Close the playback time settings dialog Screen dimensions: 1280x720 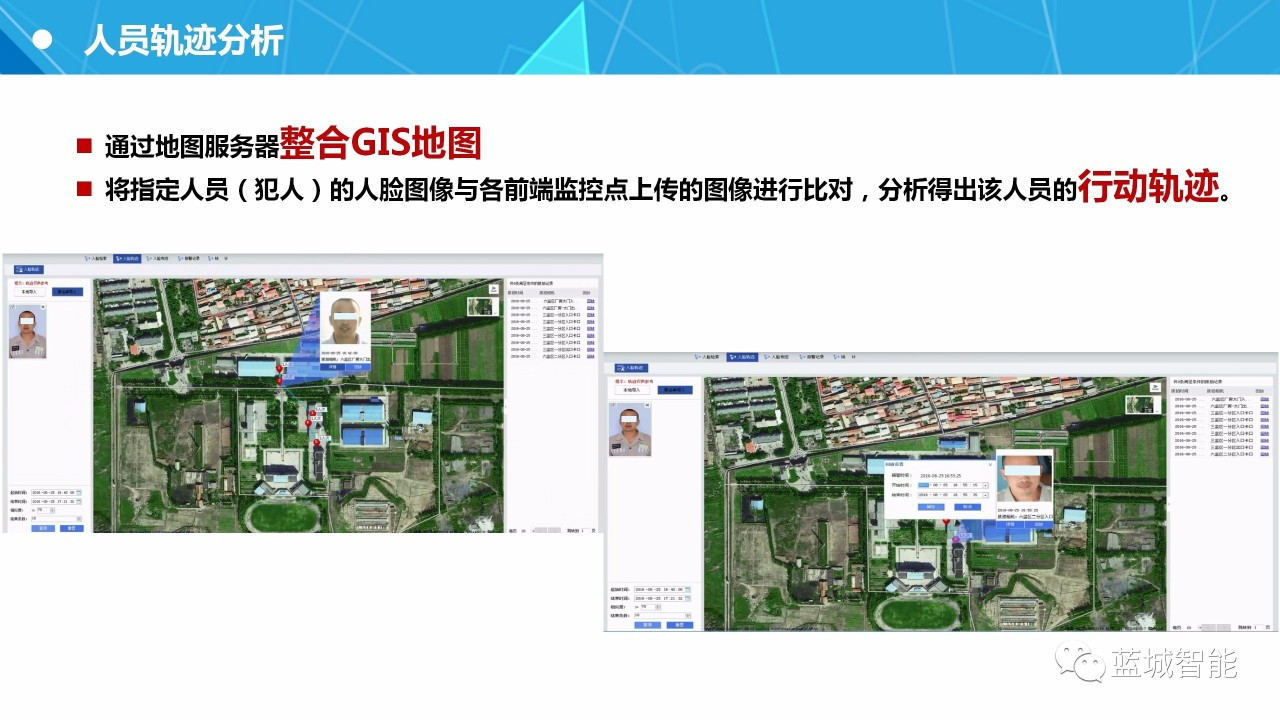(991, 465)
